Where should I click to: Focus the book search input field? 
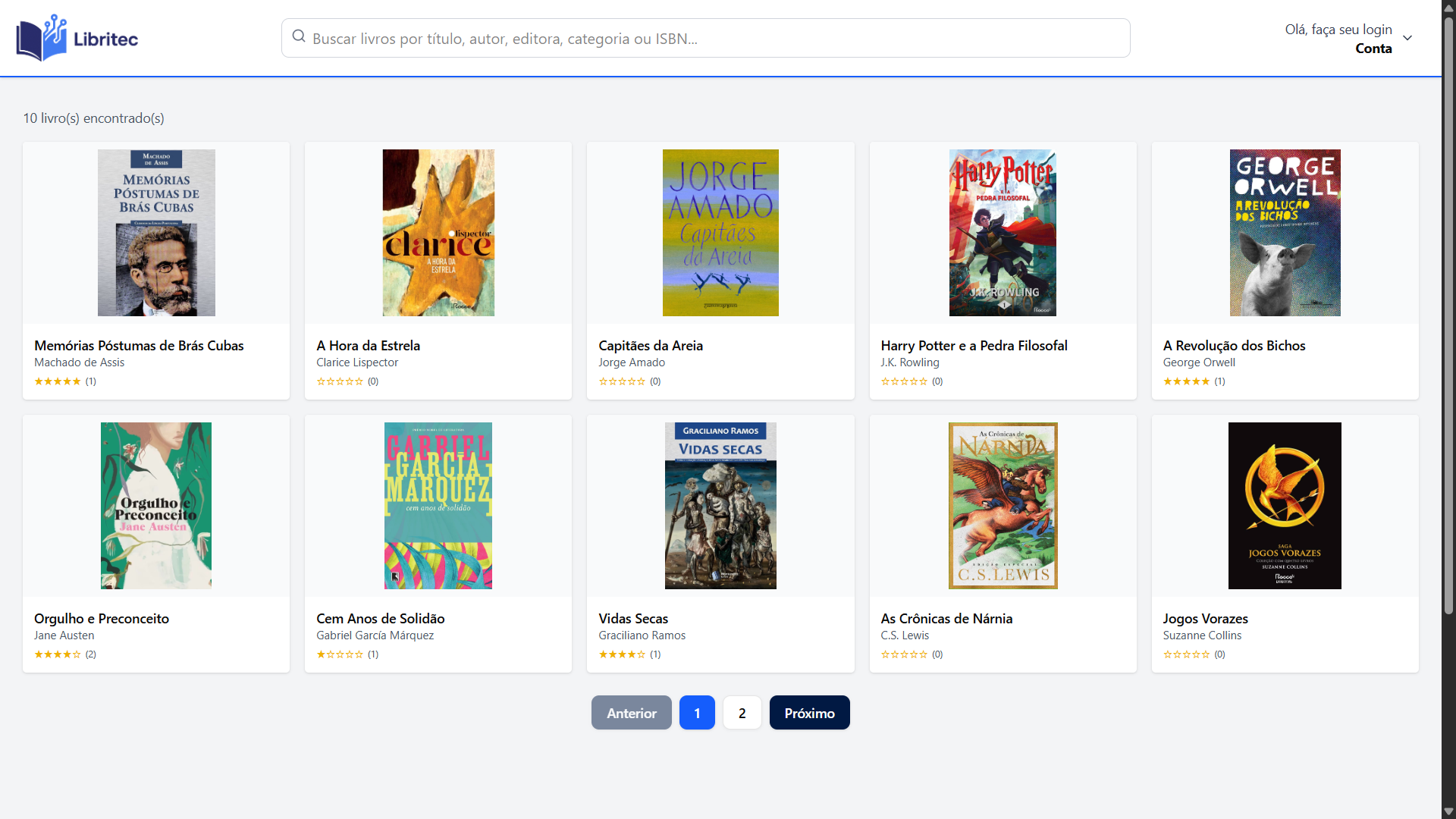tap(705, 38)
